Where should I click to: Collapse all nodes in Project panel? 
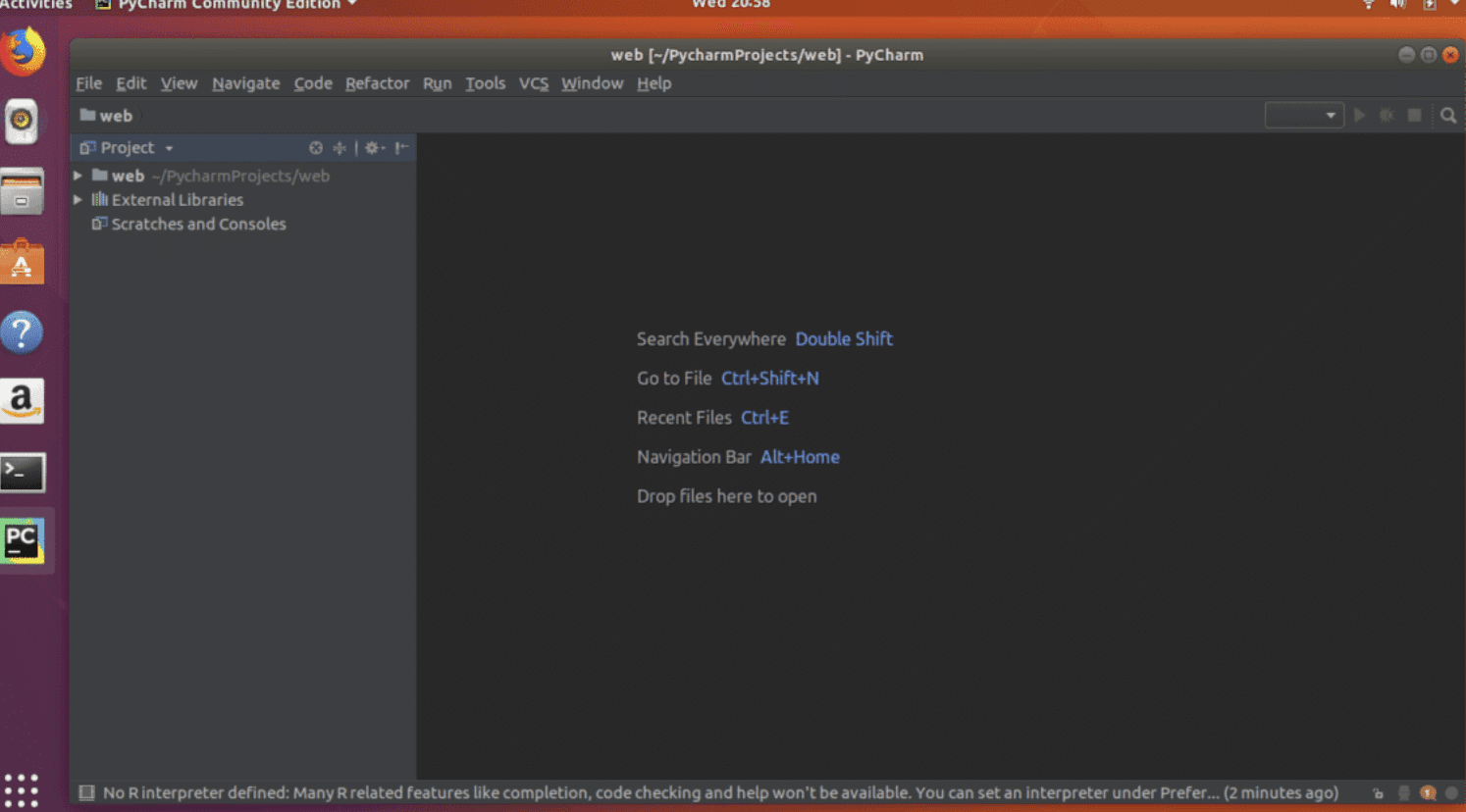pyautogui.click(x=340, y=148)
